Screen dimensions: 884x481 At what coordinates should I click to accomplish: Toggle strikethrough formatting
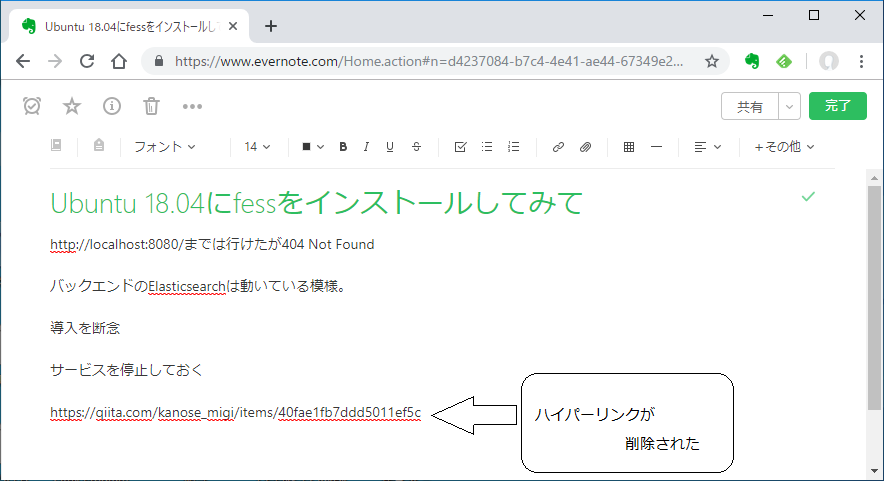point(416,147)
